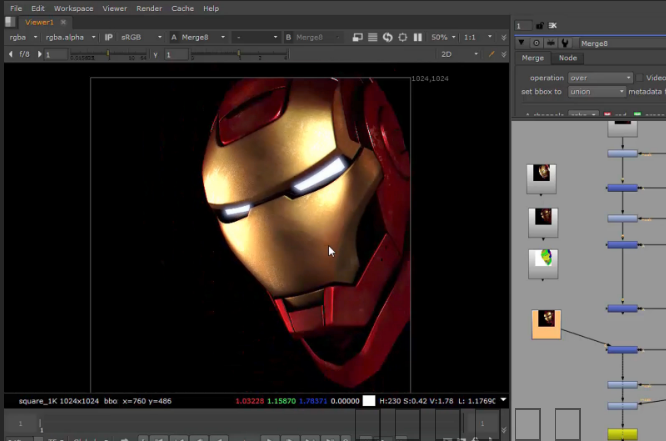Click the max panels number field

coord(523,26)
